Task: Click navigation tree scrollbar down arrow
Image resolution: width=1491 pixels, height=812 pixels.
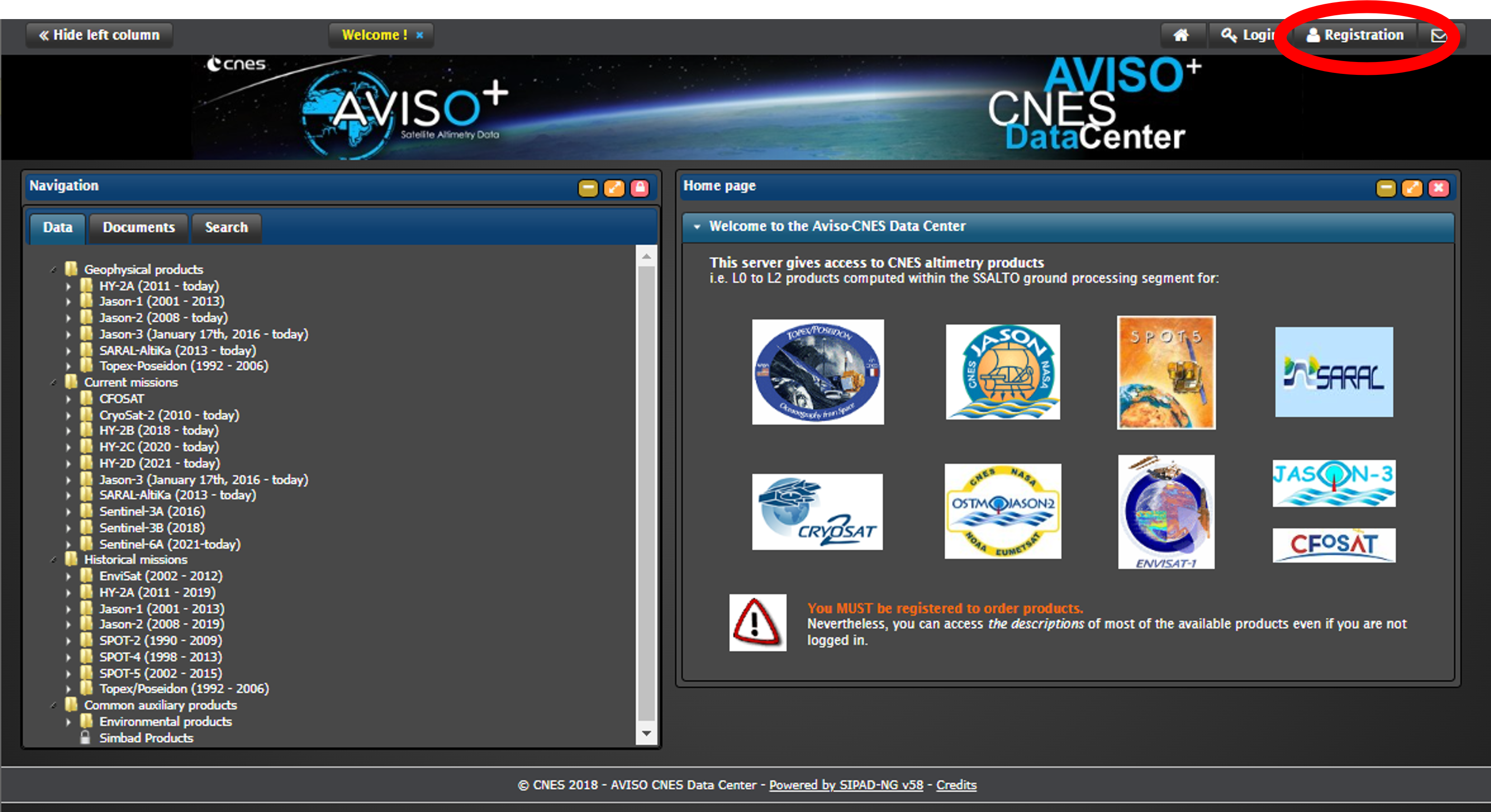Action: [646, 734]
